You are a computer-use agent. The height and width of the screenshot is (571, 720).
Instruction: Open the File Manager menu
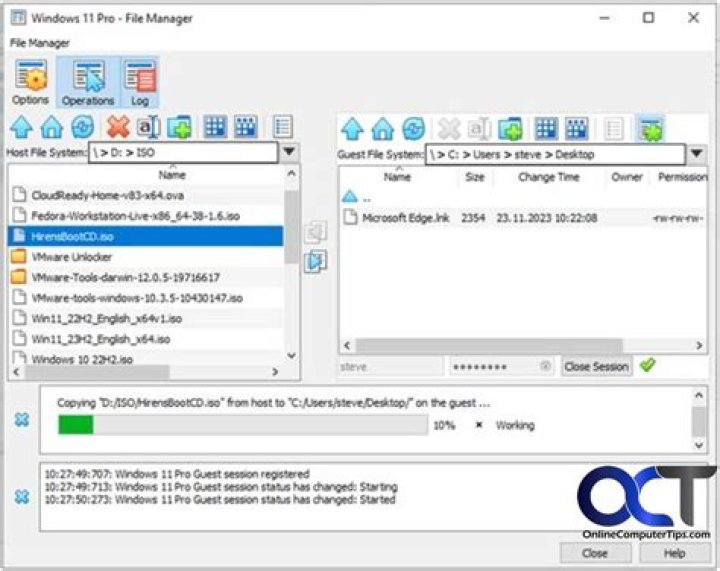pyautogui.click(x=39, y=43)
